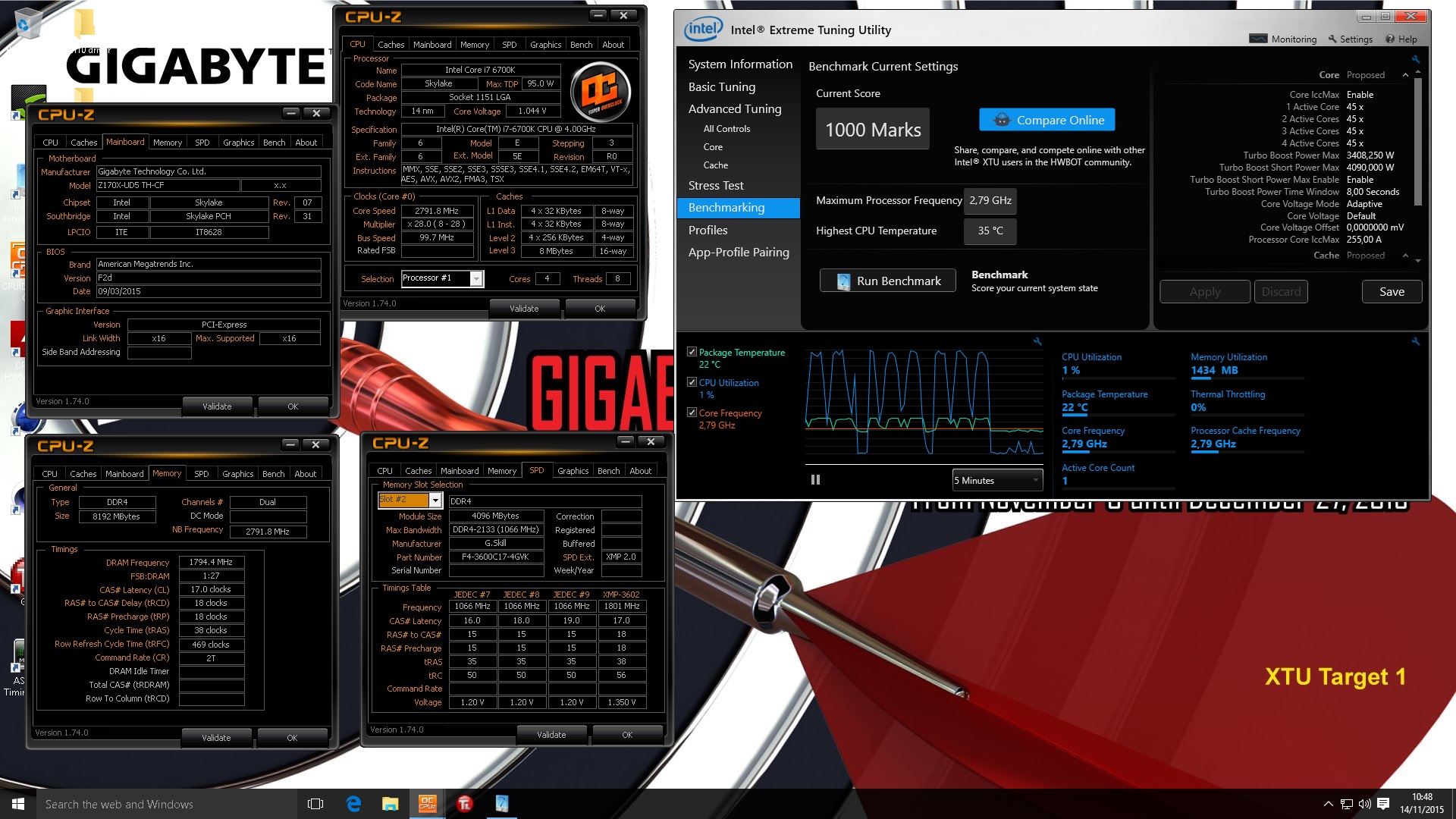Open the network tray icon
This screenshot has height=819, width=1456.
click(x=1347, y=804)
